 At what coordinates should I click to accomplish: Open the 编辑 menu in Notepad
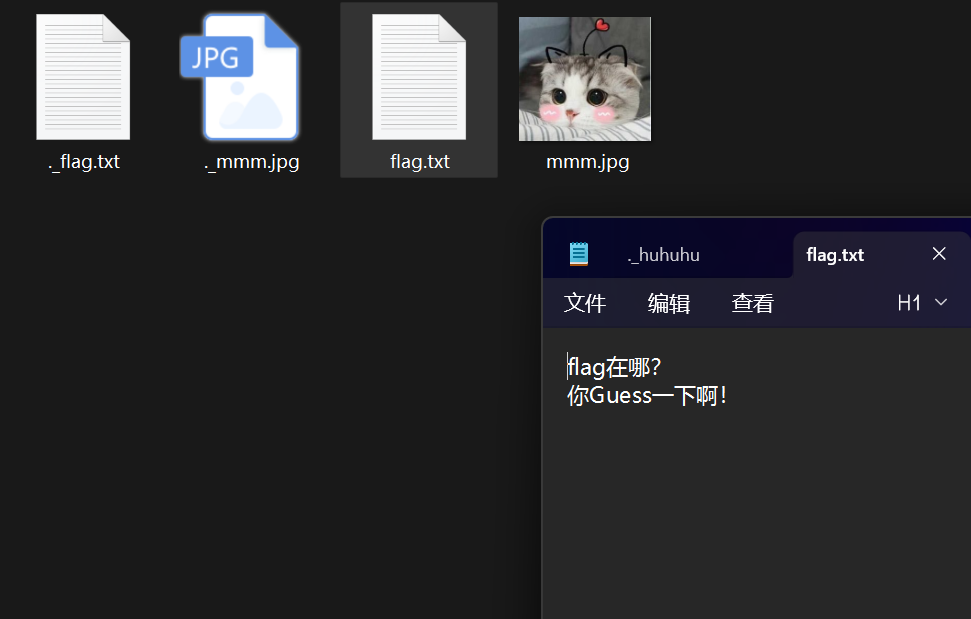point(668,303)
